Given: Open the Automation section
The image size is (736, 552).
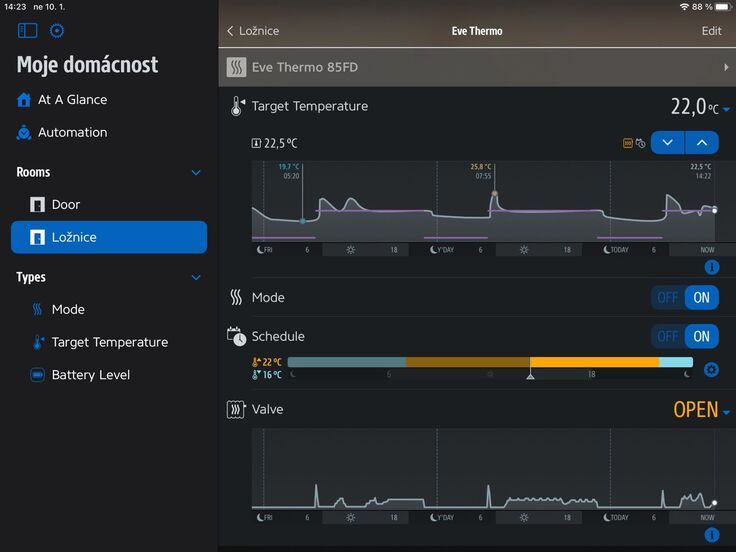Looking at the screenshot, I should (72, 132).
